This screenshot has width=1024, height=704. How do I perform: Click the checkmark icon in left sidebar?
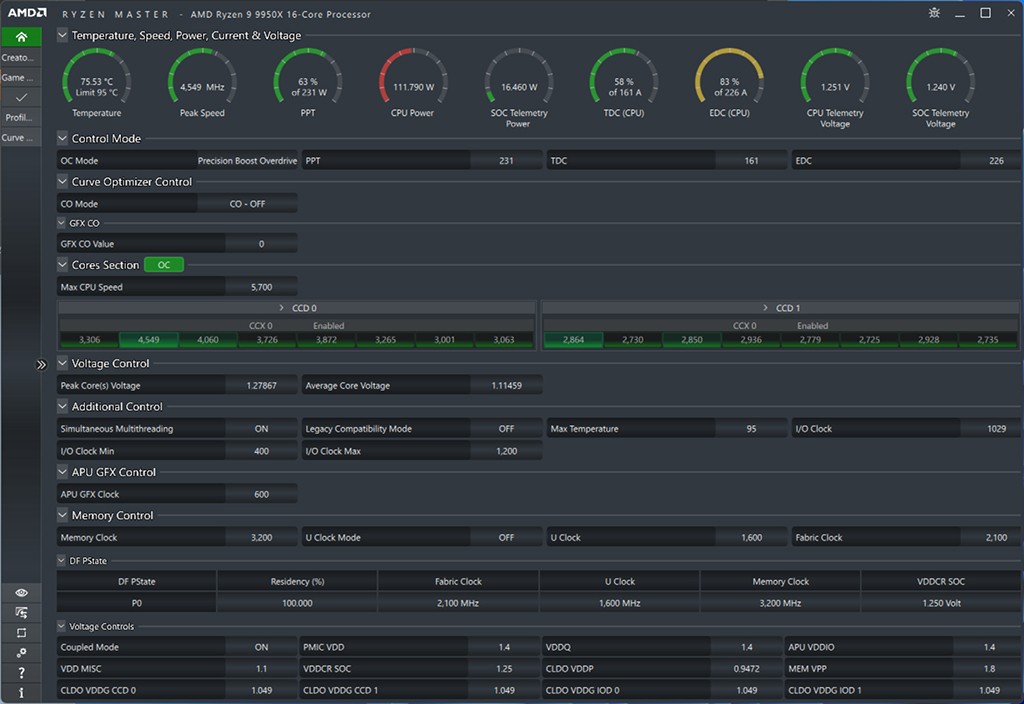(x=21, y=97)
